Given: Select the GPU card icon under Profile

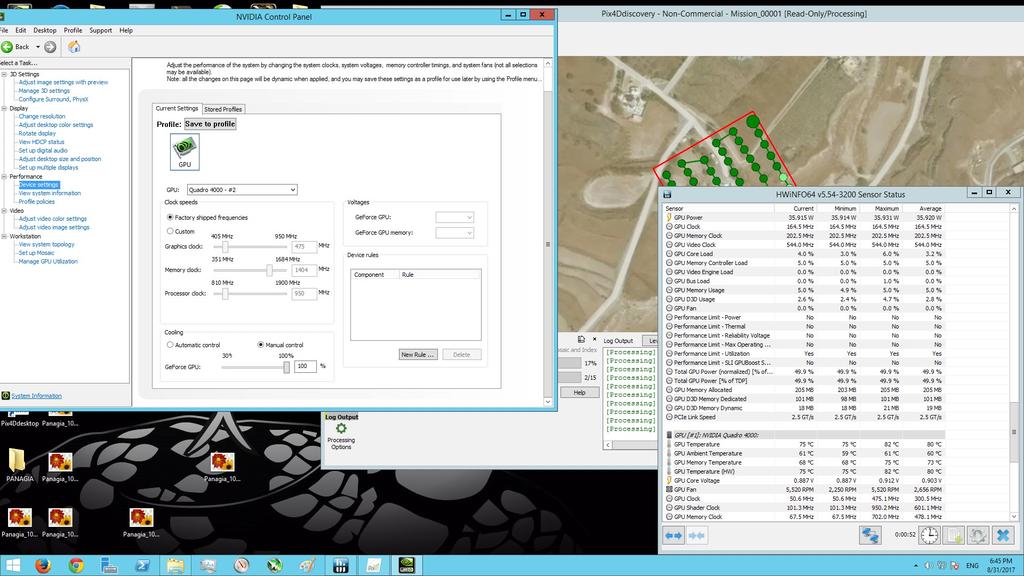Looking at the screenshot, I should pyautogui.click(x=185, y=152).
